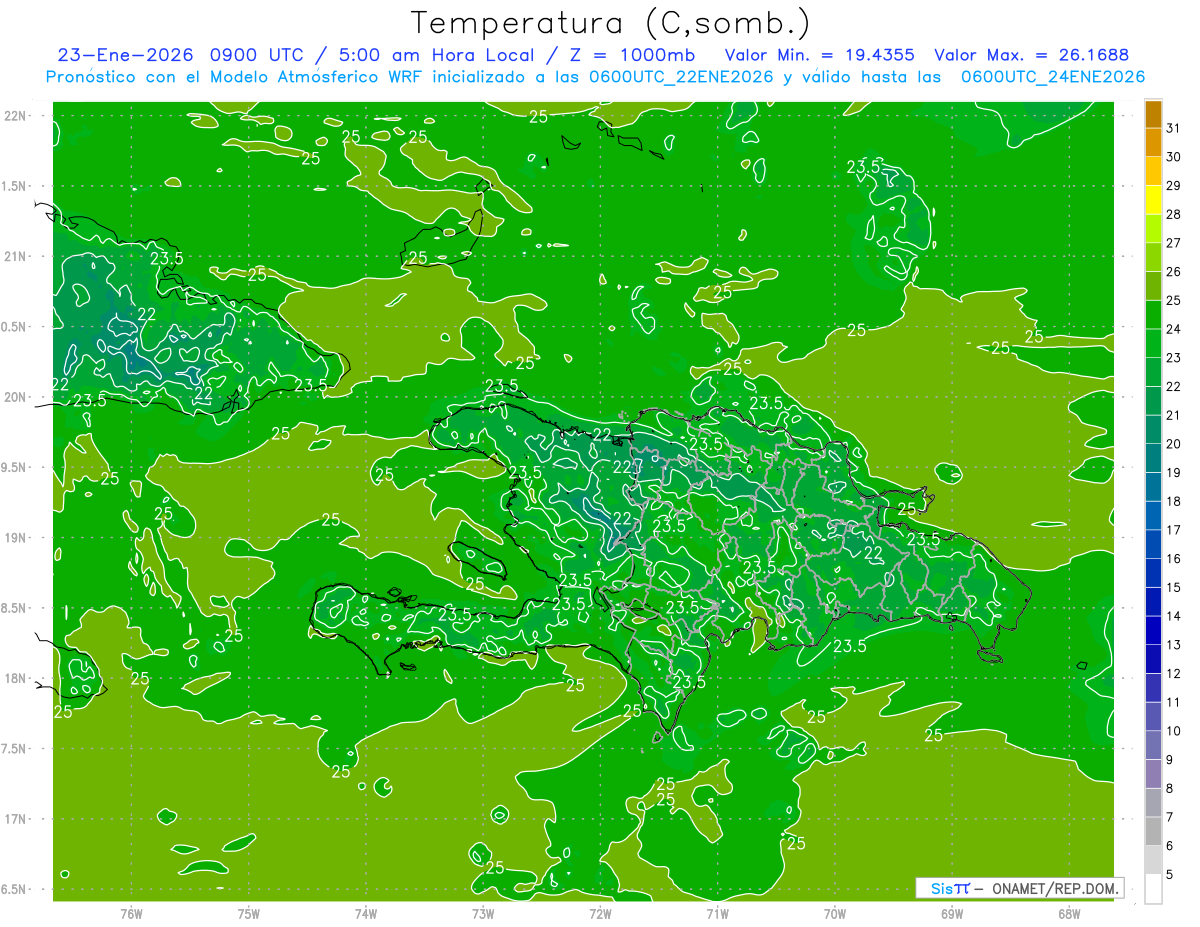Click the colorbar value "20"
Screen dimensions: 1200x927
pyautogui.click(x=1174, y=443)
